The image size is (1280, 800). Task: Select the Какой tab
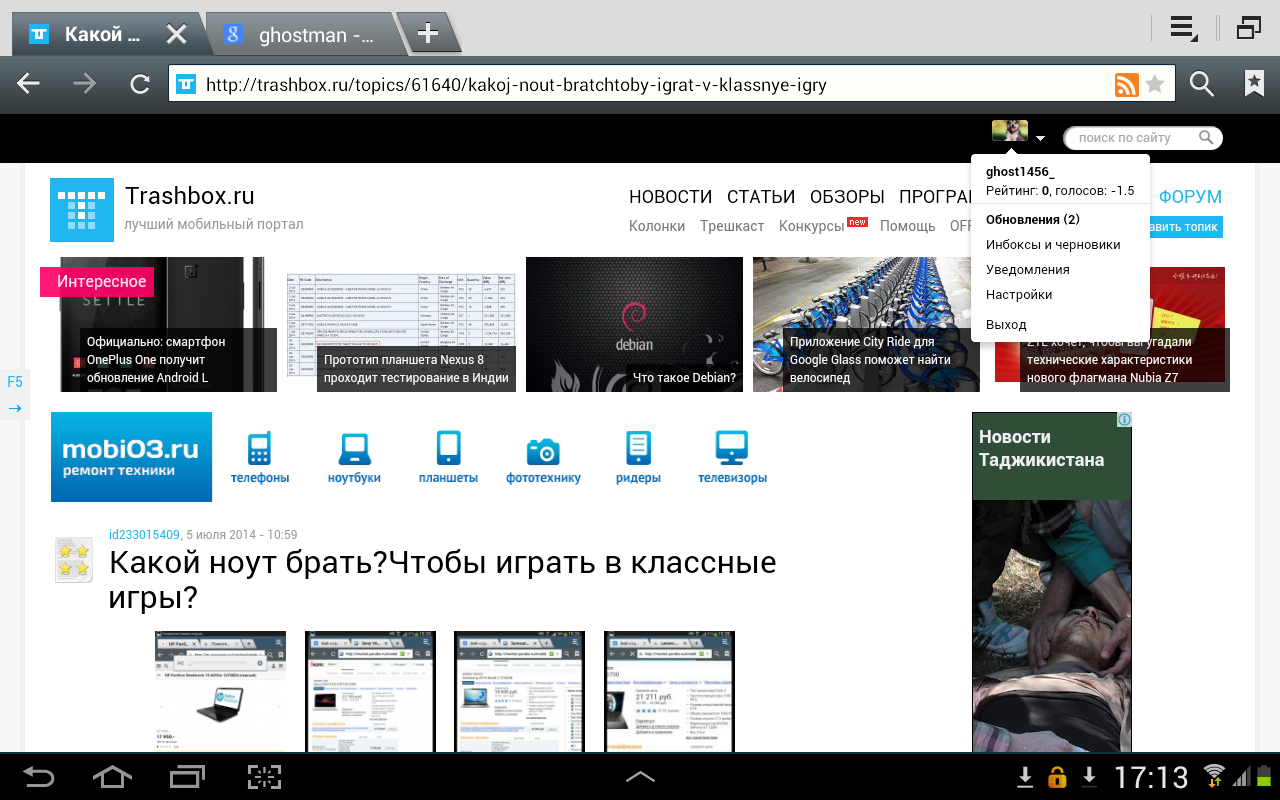pyautogui.click(x=104, y=35)
